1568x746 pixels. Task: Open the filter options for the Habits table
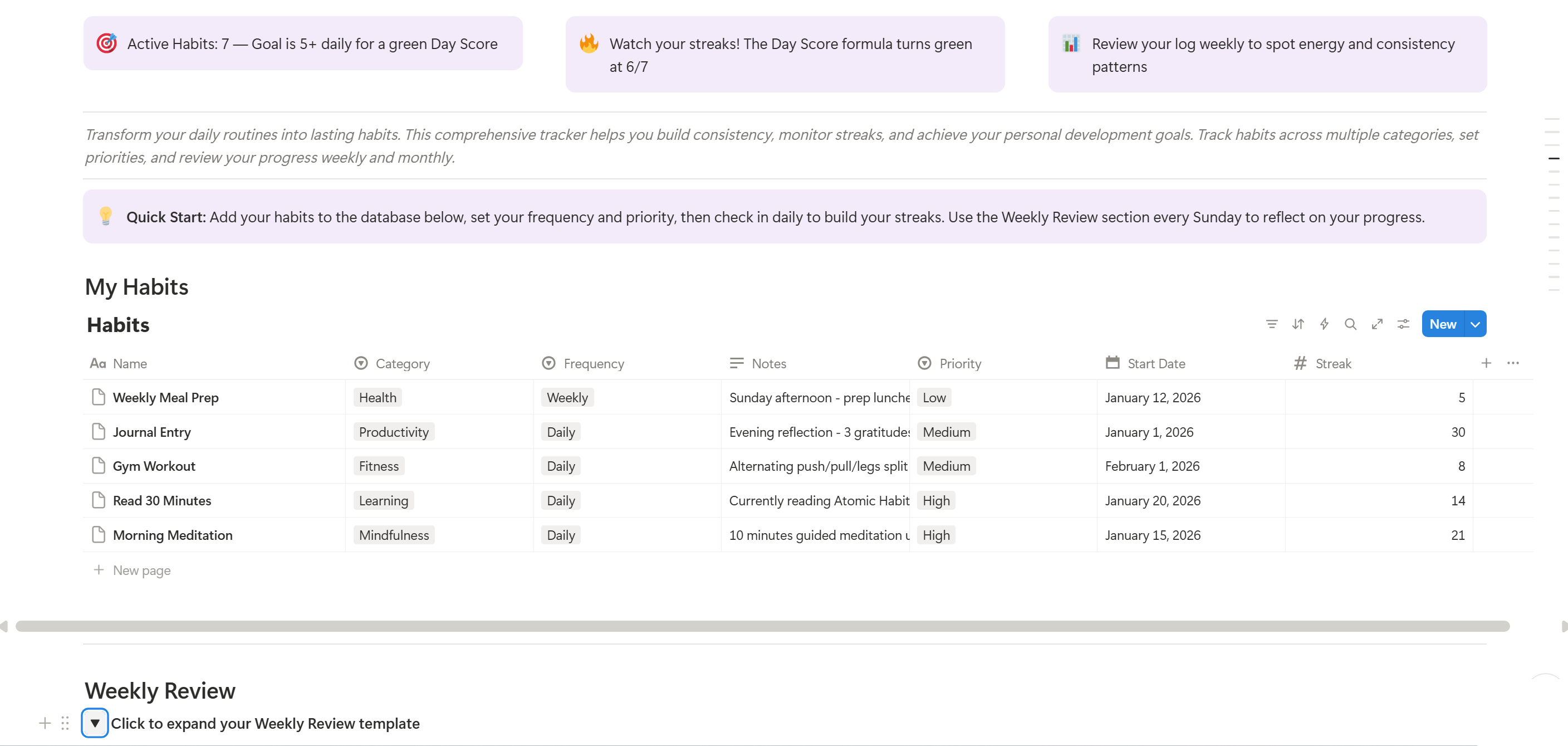(1272, 324)
